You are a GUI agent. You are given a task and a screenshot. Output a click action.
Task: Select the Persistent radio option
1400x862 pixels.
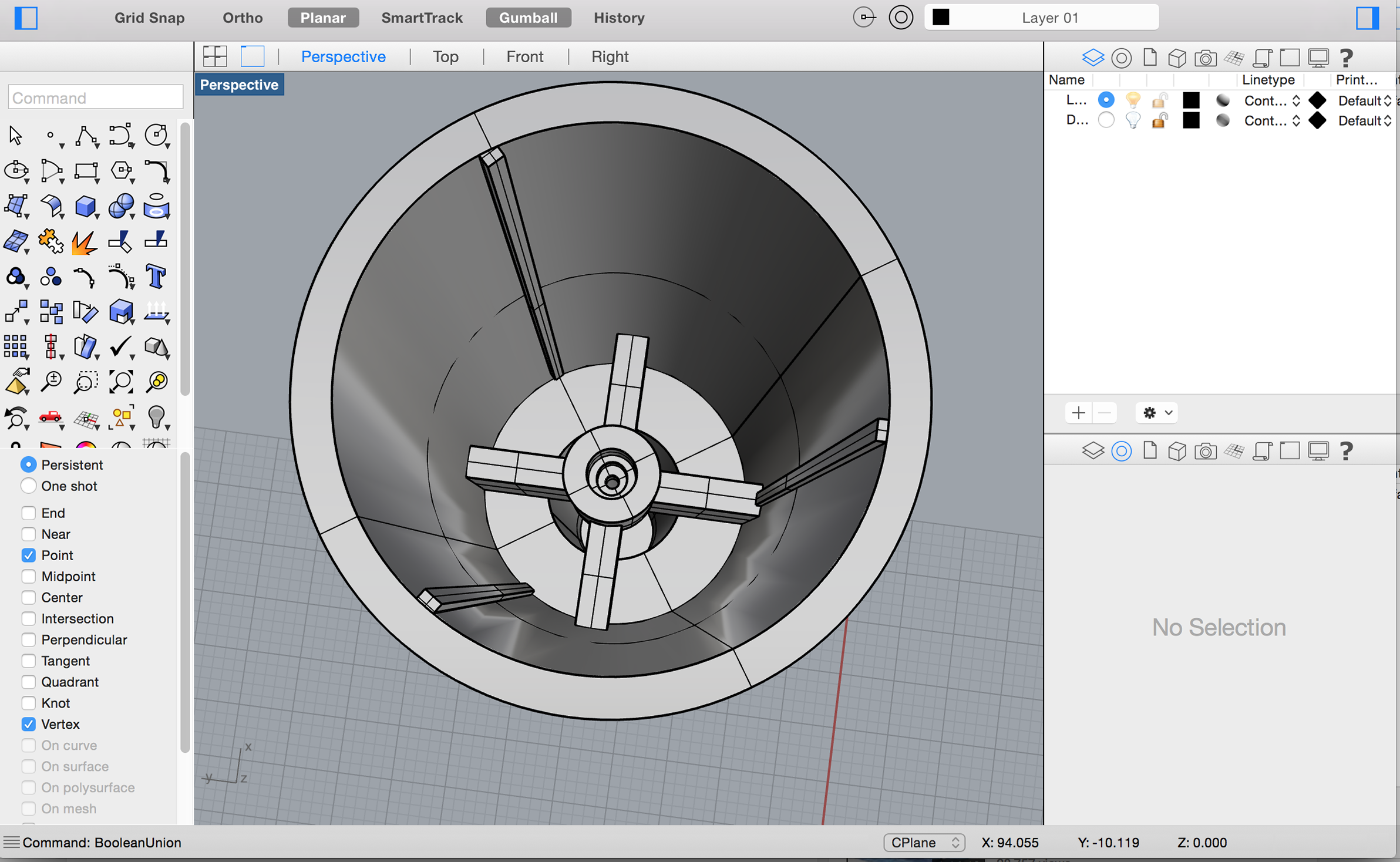click(x=28, y=465)
